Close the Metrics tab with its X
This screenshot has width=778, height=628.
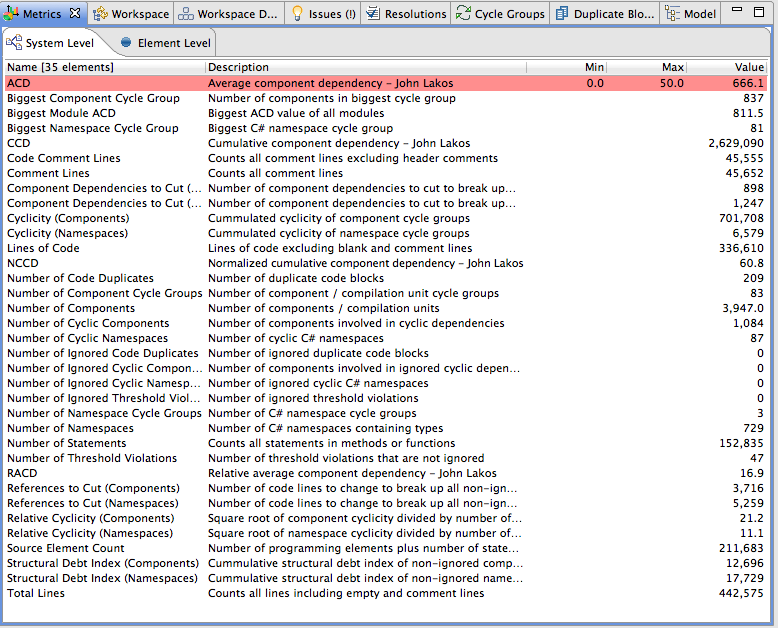(x=75, y=13)
